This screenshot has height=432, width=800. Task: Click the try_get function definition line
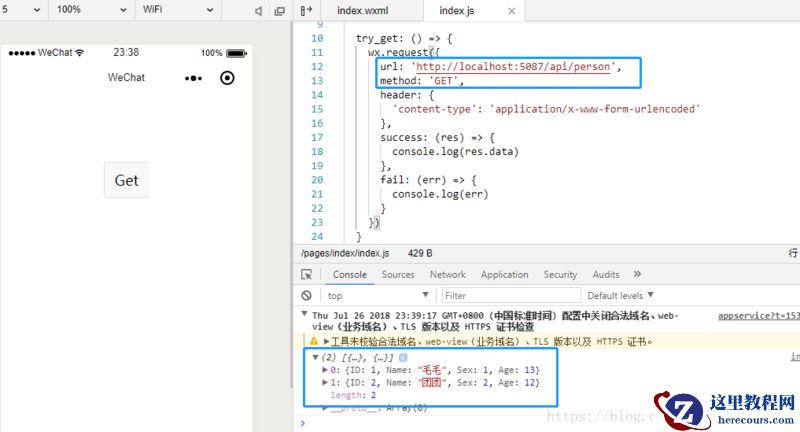coord(404,38)
